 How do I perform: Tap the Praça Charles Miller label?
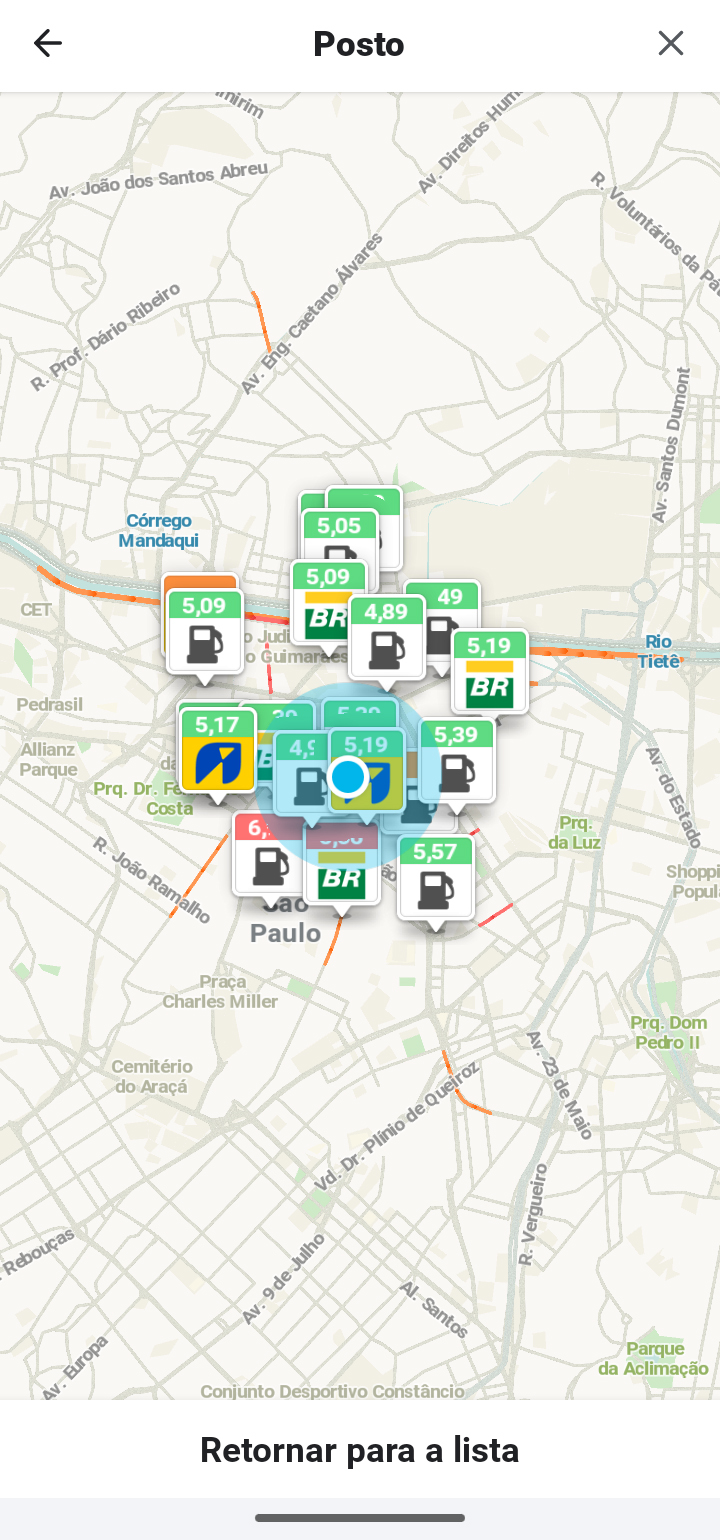[x=220, y=991]
